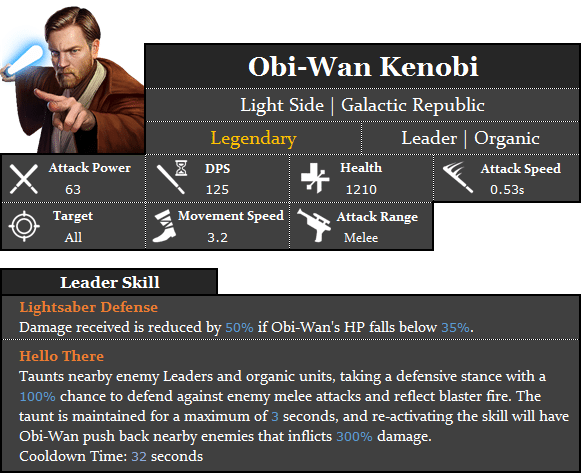
Task: Click the Obi-Wan Kenobi portrait image
Action: [x=72, y=79]
